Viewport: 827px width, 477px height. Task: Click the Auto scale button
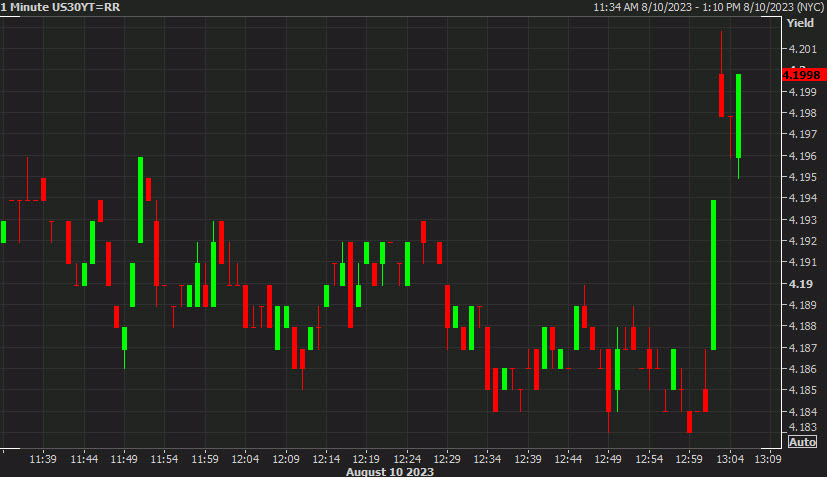pos(802,442)
